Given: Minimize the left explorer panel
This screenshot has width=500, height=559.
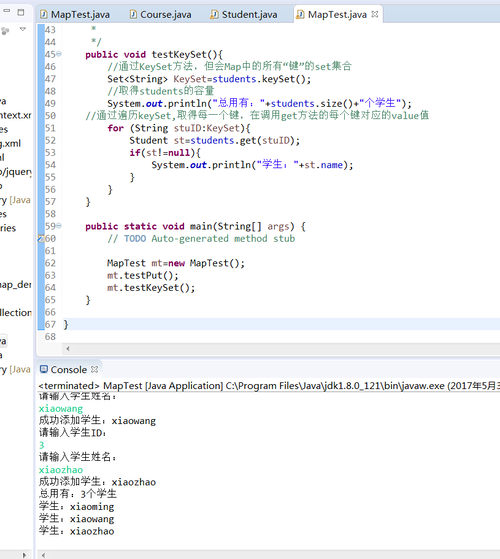Looking at the screenshot, I should tap(6, 11).
